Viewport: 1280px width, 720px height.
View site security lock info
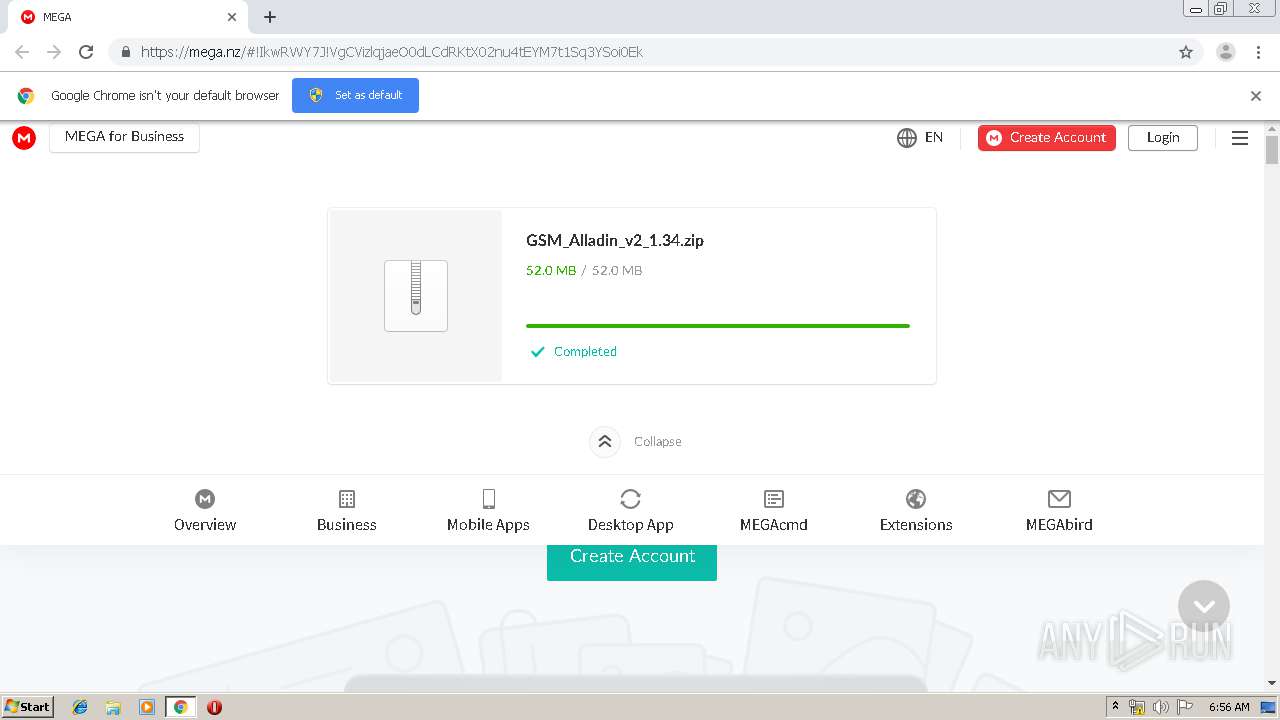[x=126, y=52]
